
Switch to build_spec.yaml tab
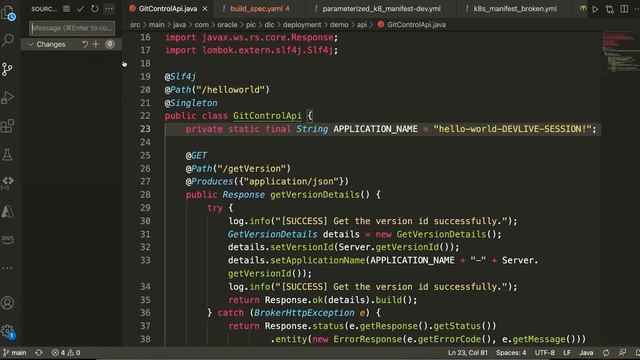[x=260, y=9]
